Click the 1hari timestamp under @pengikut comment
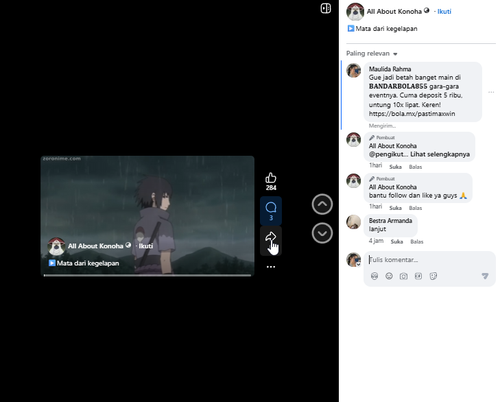500x402 pixels. click(x=375, y=165)
